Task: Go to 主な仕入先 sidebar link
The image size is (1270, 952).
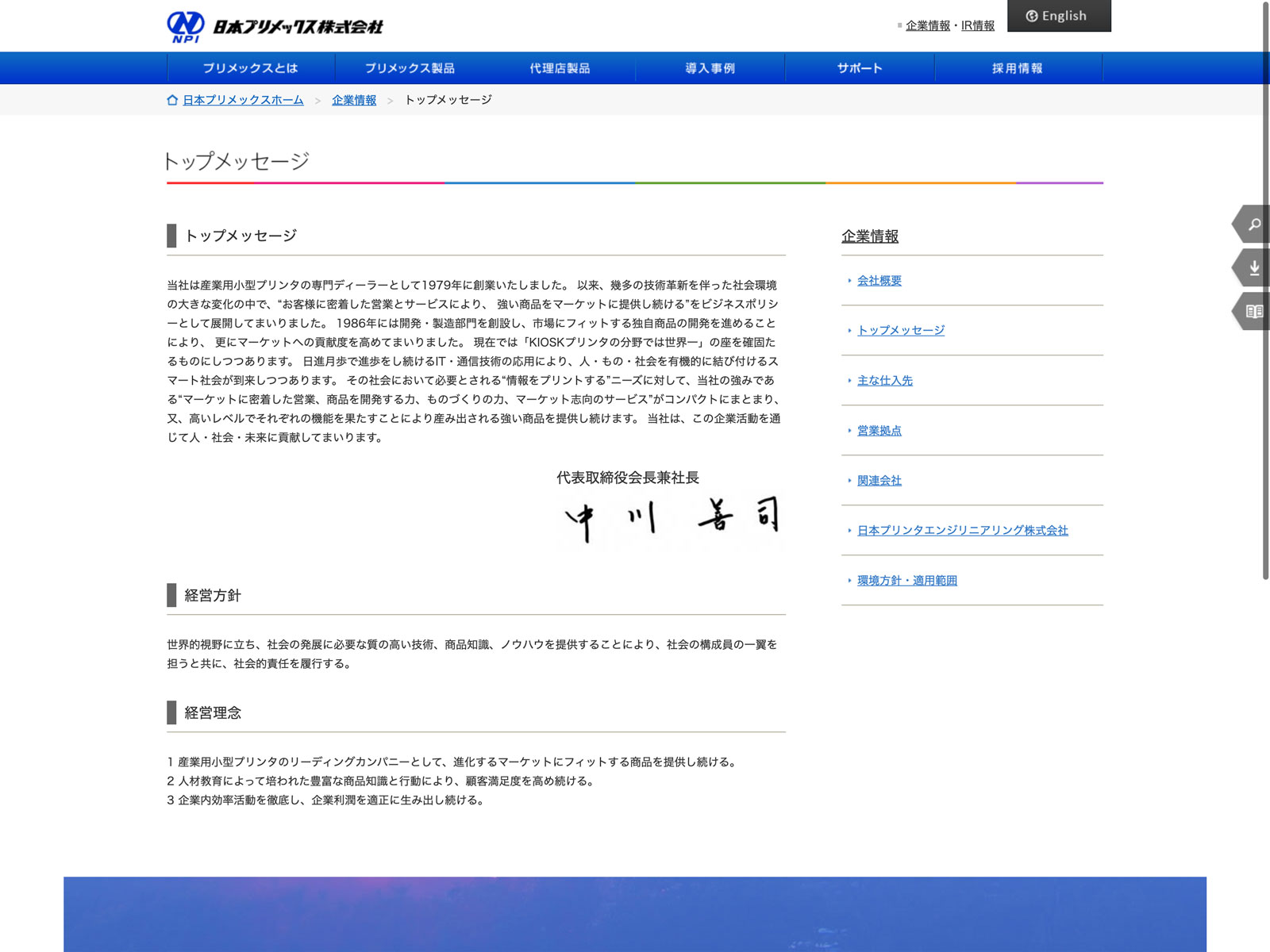Action: coord(884,381)
